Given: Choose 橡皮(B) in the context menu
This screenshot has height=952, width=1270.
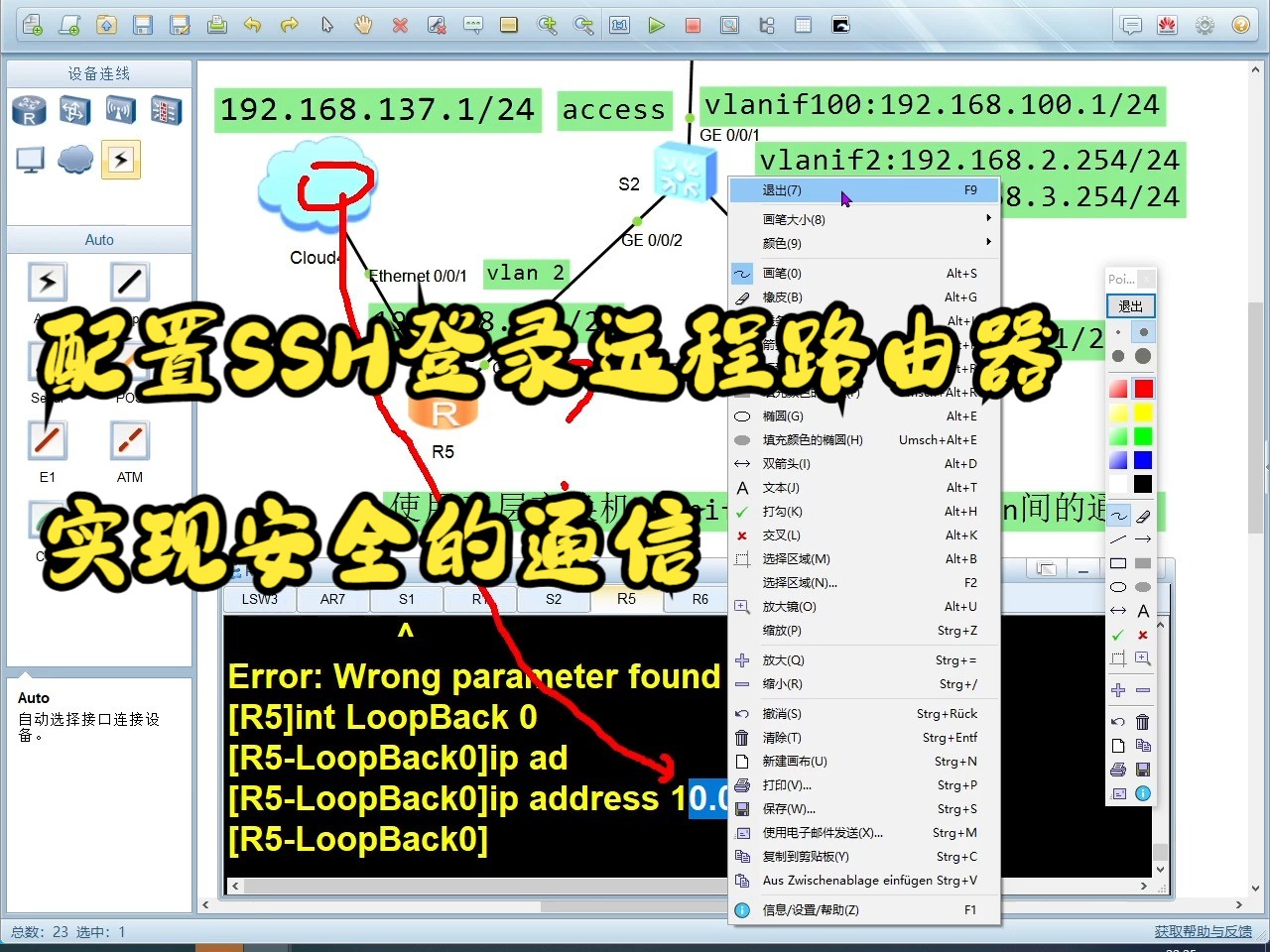Looking at the screenshot, I should (864, 297).
